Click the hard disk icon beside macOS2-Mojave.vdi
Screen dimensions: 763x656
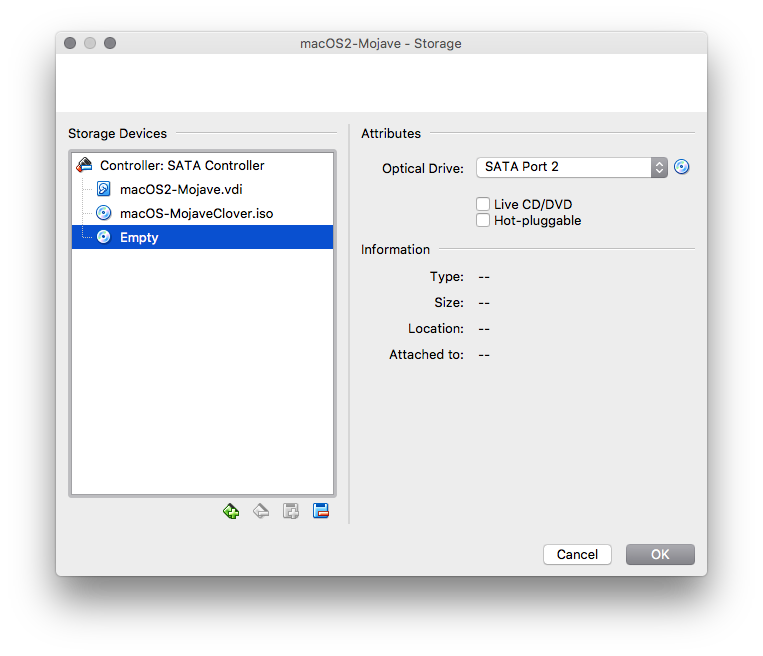point(104,189)
